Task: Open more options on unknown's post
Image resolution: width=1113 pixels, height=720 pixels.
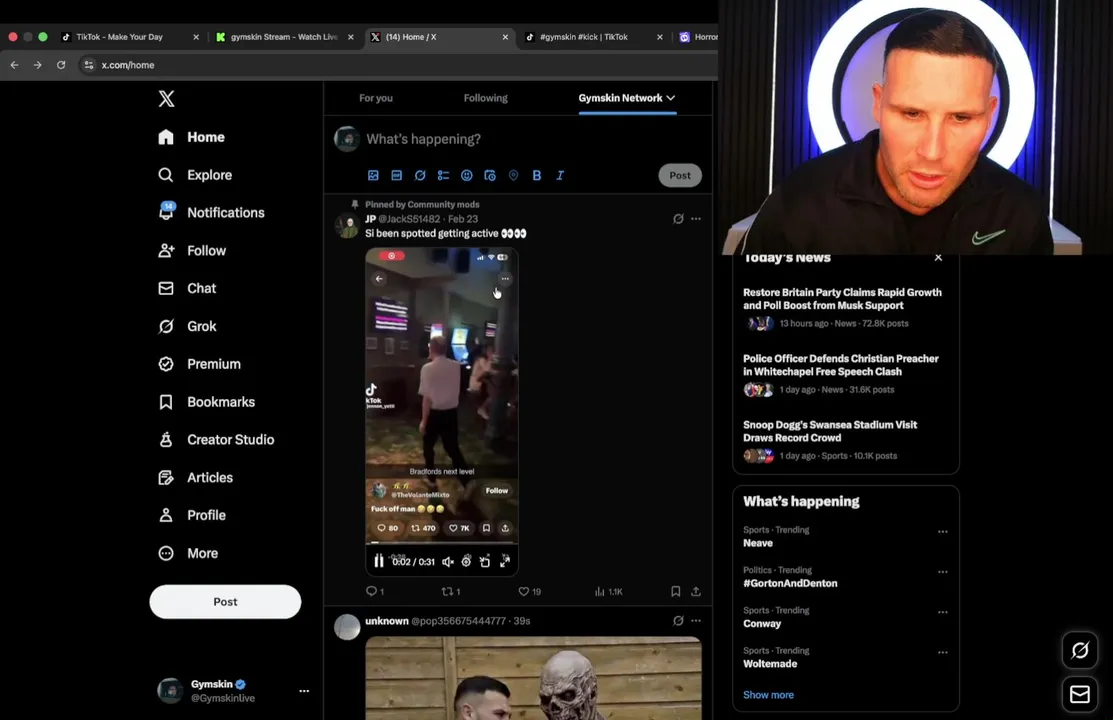Action: click(x=696, y=621)
